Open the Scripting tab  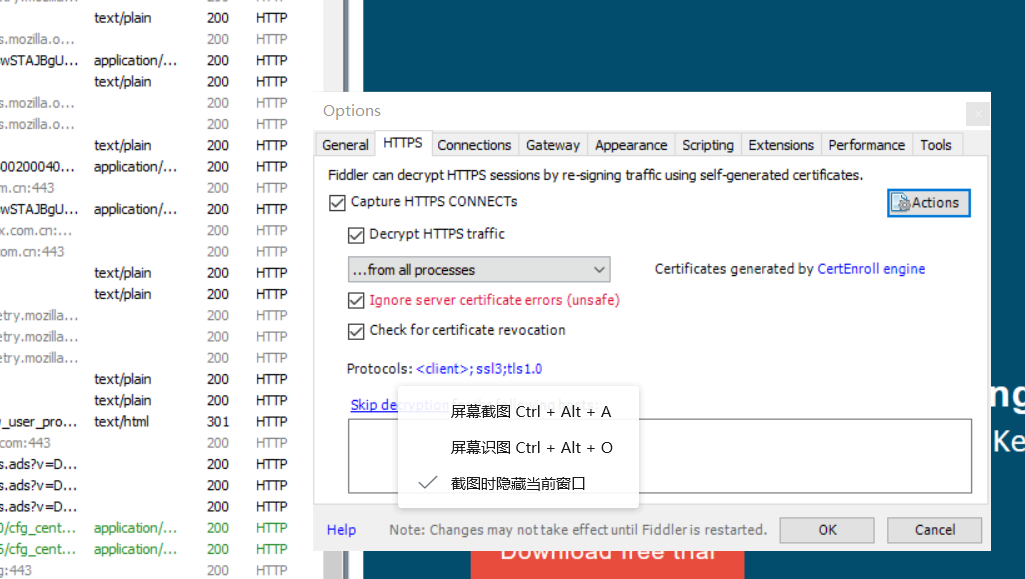707,144
